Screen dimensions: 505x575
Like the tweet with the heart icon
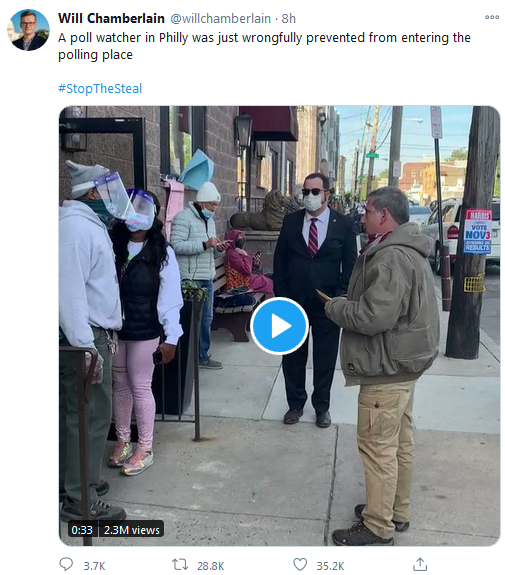point(300,564)
